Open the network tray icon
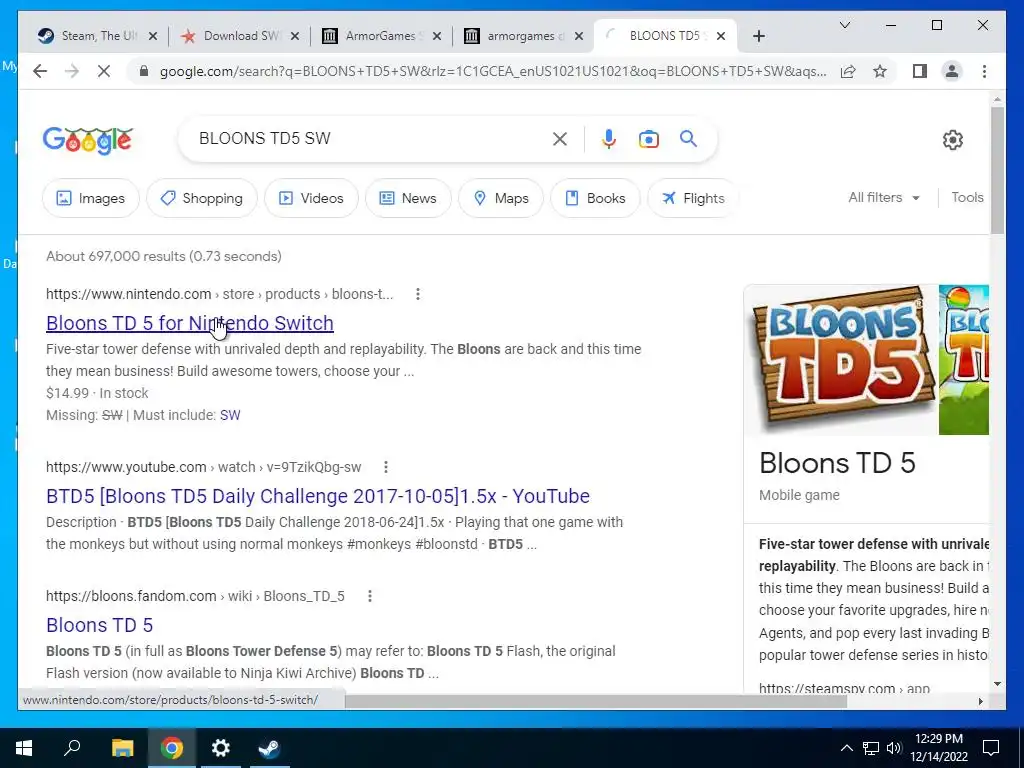The height and width of the screenshot is (768, 1024). coord(871,748)
